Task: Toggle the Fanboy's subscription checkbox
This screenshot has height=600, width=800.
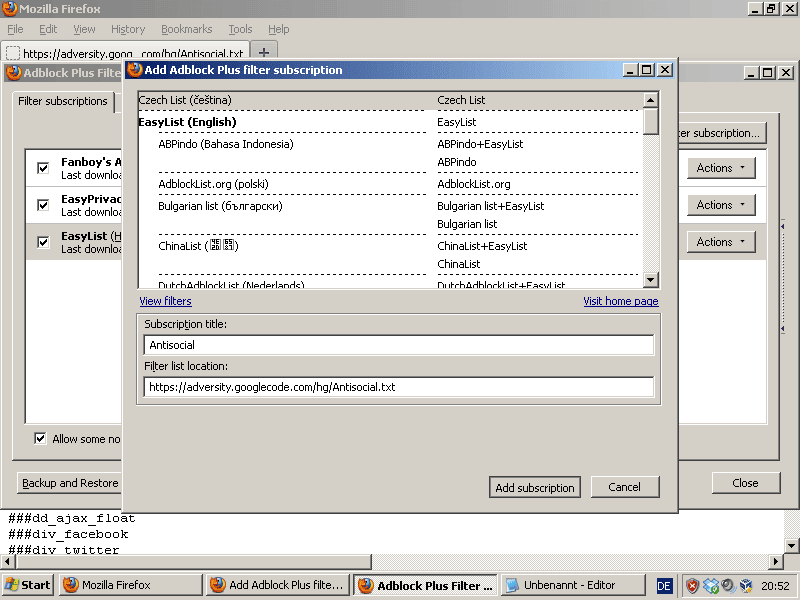Action: (x=43, y=168)
